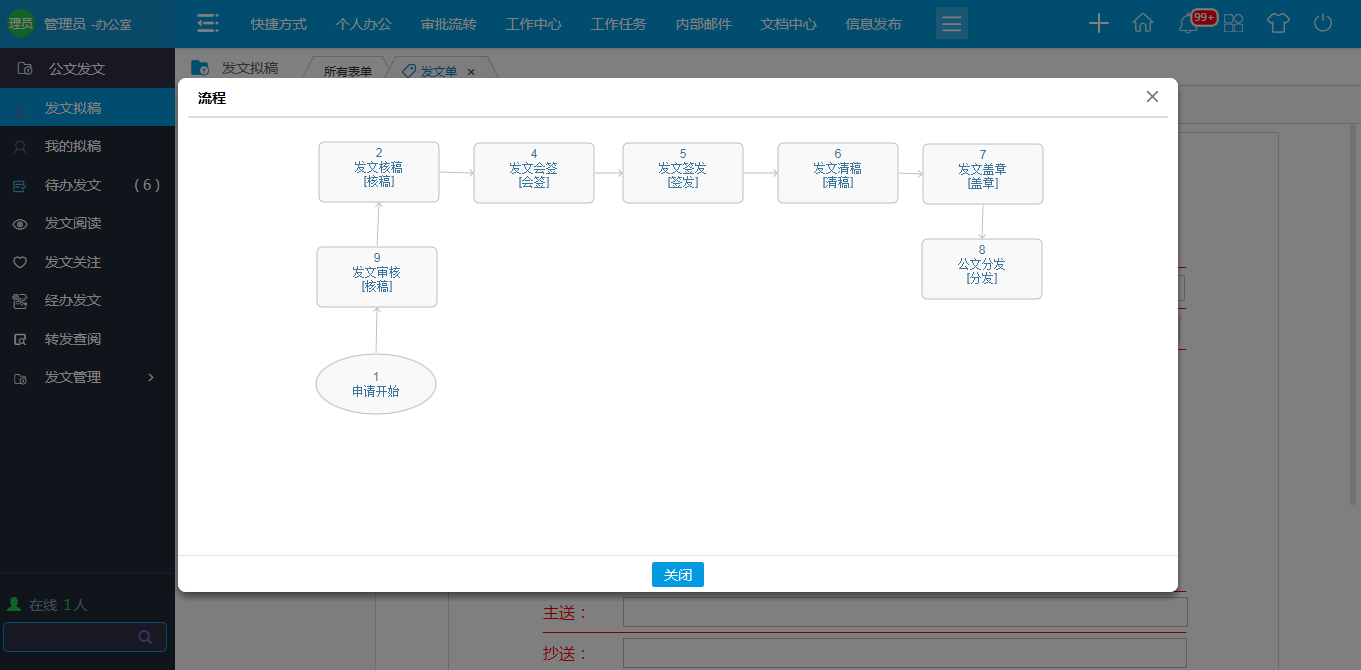Open the grid layout icon in header

pyautogui.click(x=1234, y=24)
